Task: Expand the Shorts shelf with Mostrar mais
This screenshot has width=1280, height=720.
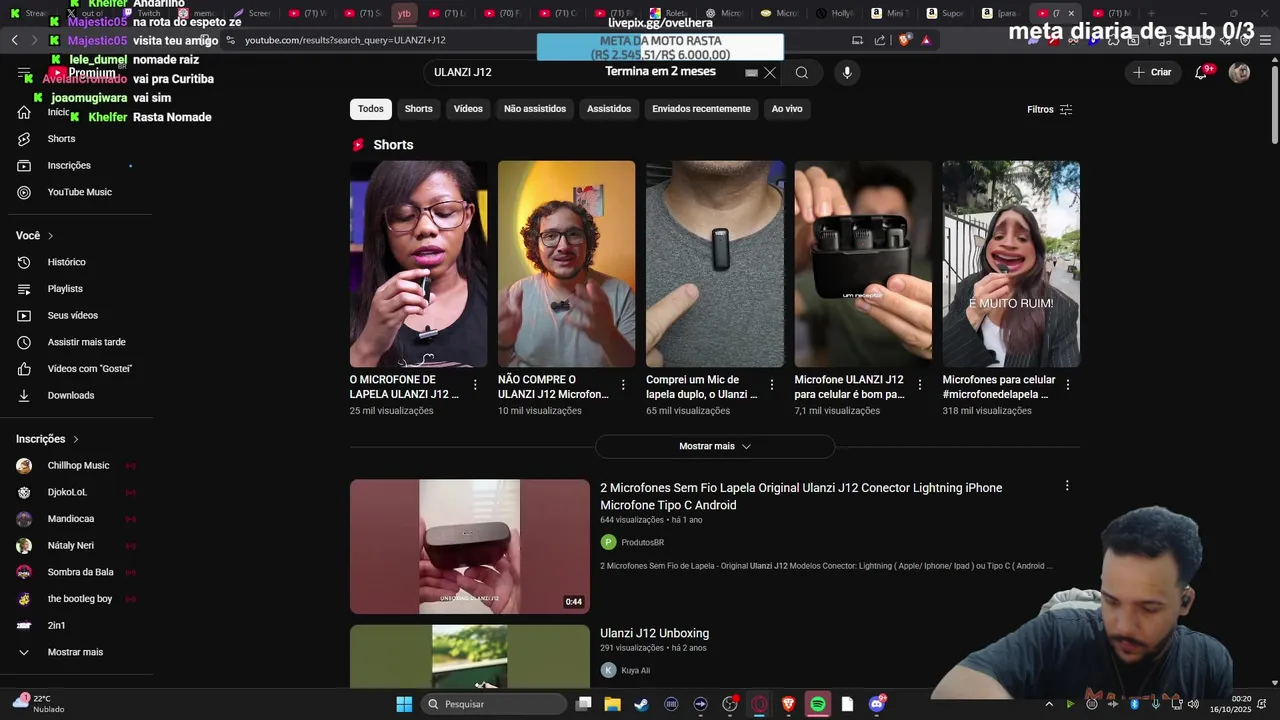Action: 714,446
